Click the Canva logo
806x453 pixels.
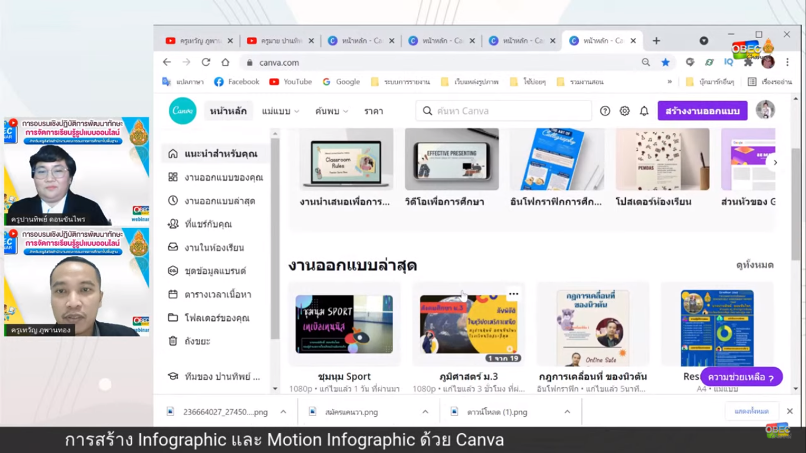pyautogui.click(x=182, y=111)
